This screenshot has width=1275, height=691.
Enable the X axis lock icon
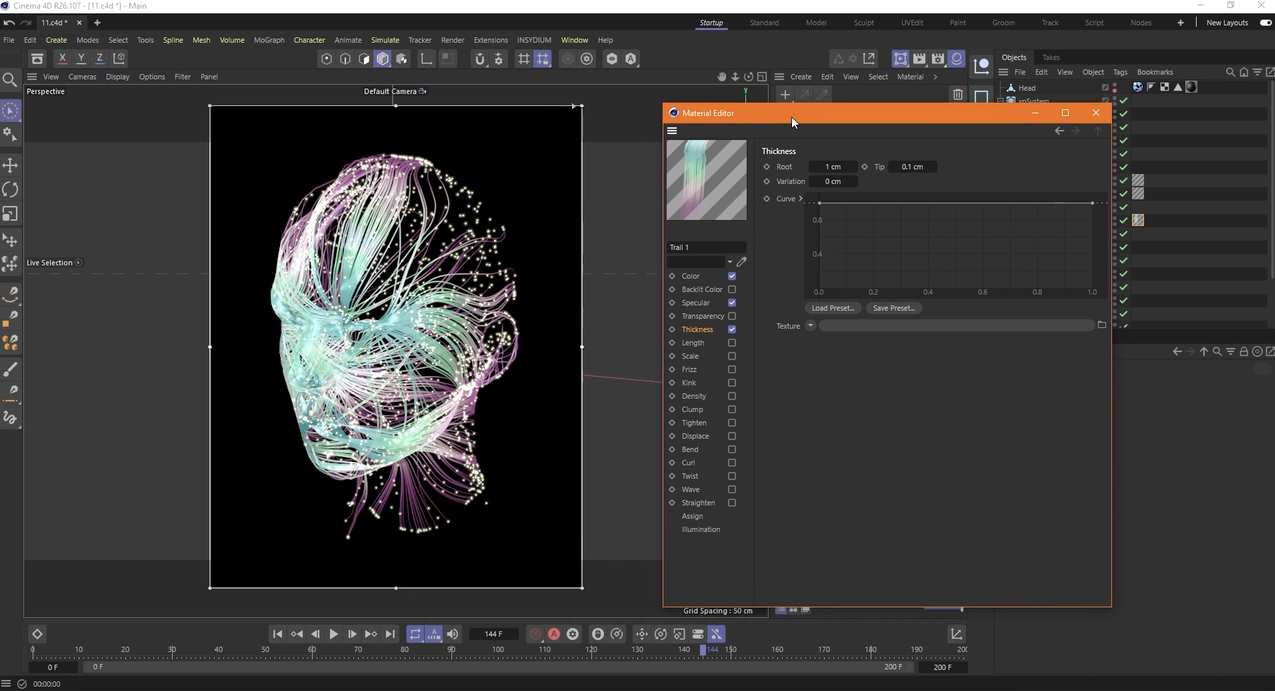point(62,58)
